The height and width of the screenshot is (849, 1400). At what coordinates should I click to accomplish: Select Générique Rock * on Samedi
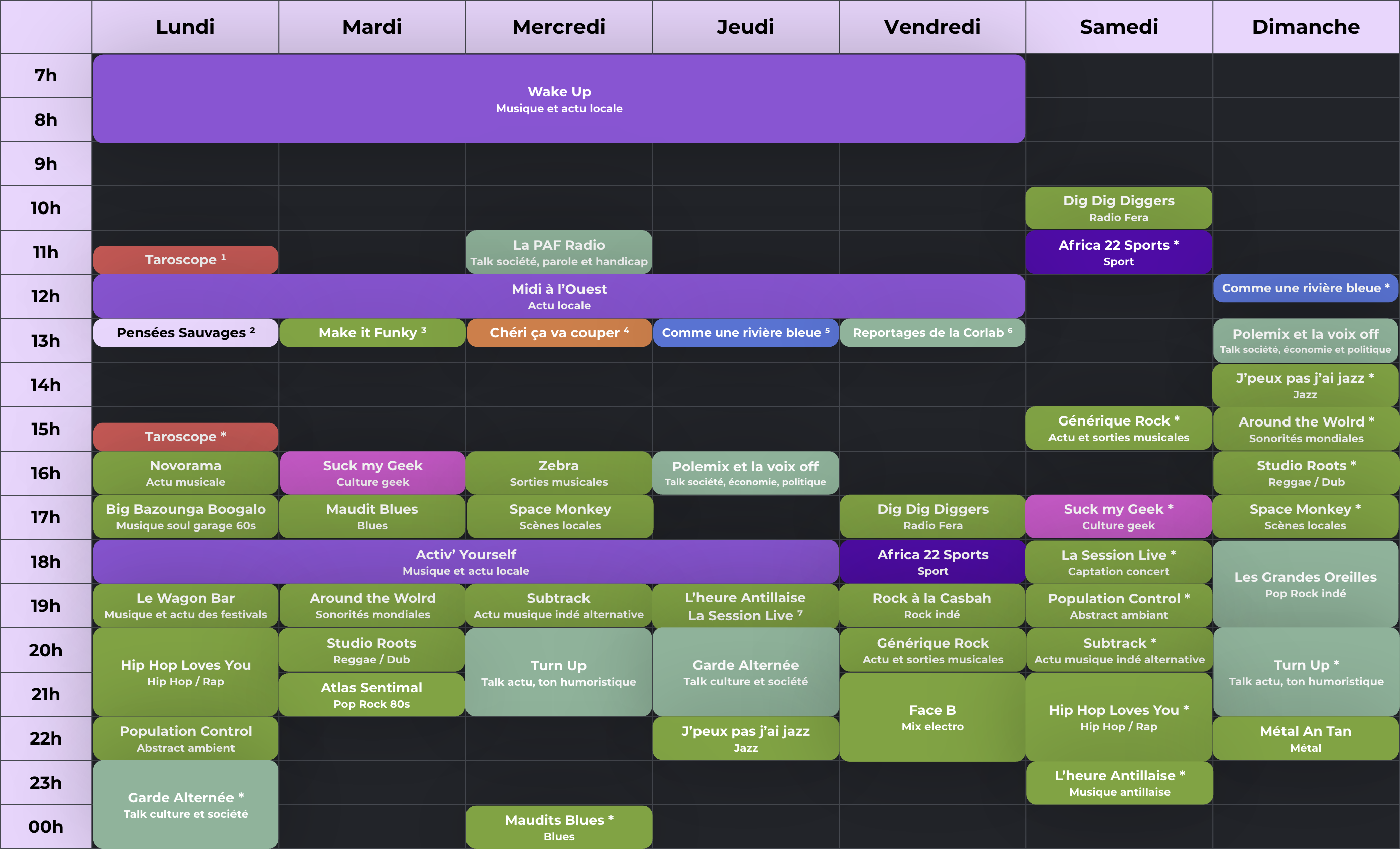(x=1119, y=429)
